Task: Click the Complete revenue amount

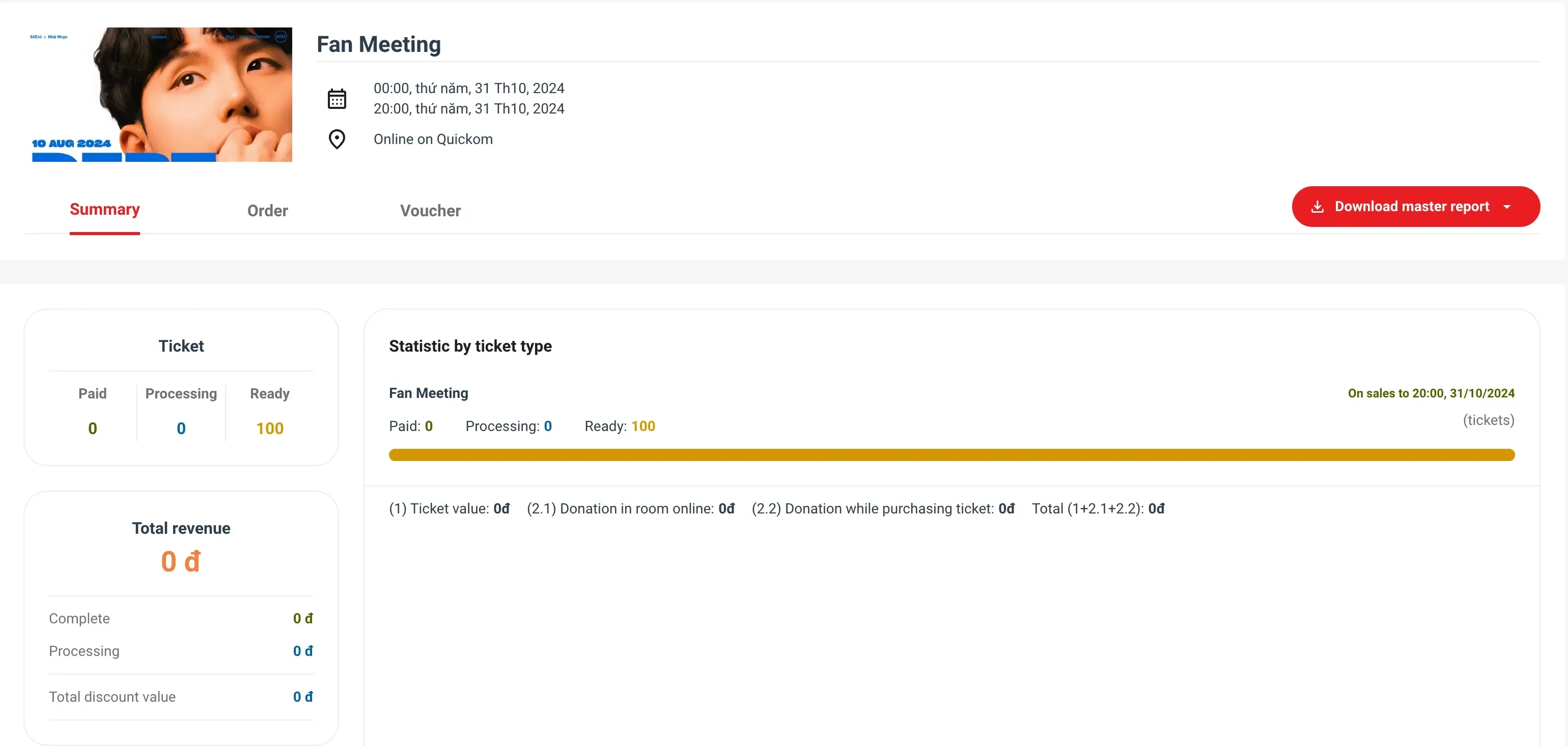Action: (302, 618)
